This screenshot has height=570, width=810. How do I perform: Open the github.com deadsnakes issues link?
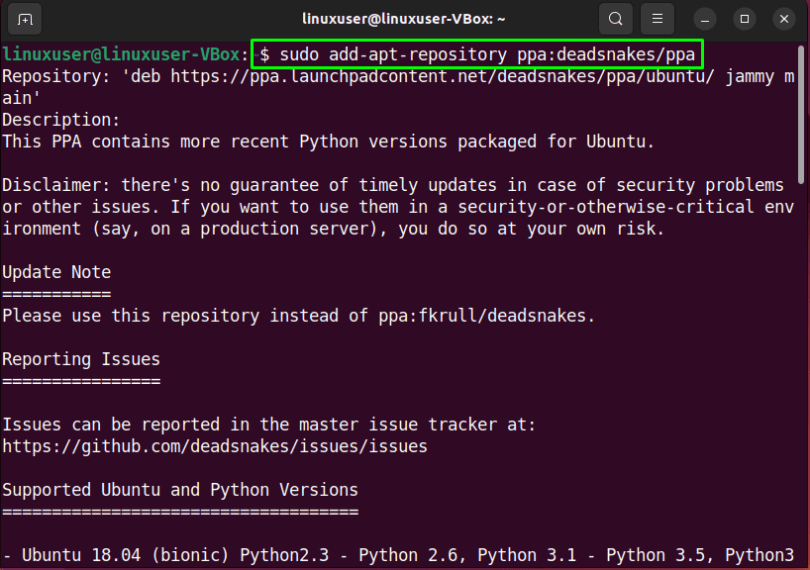point(215,446)
